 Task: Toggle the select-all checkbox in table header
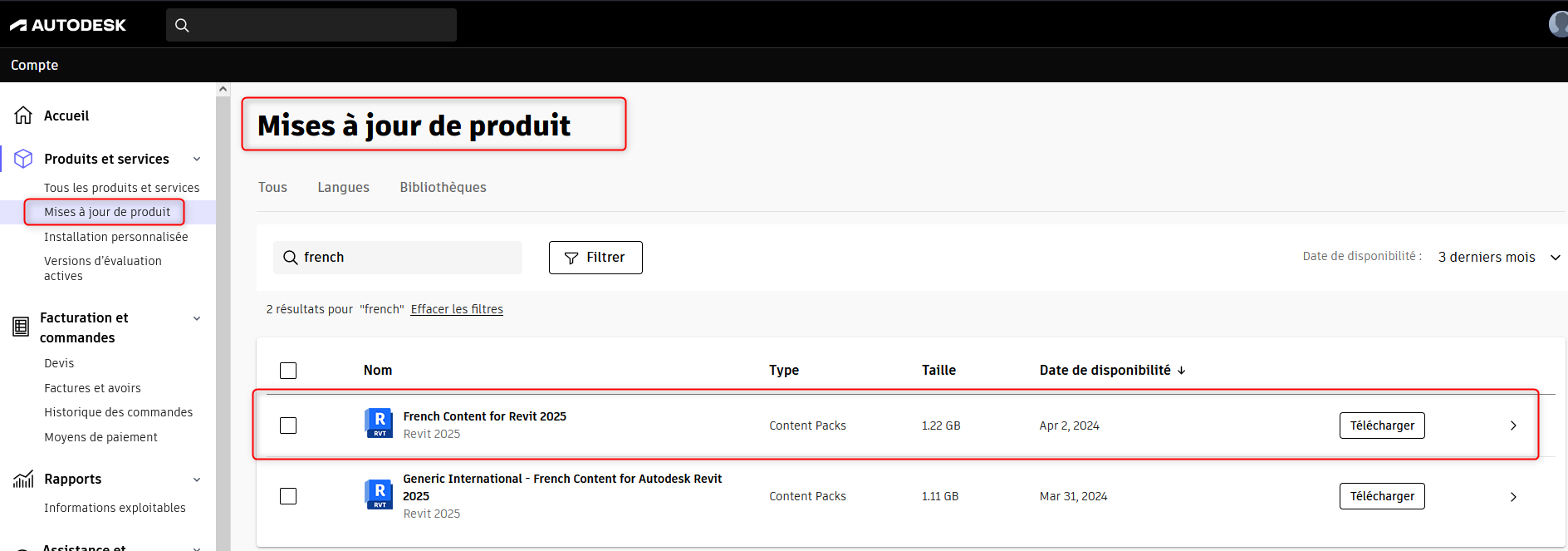tap(288, 371)
